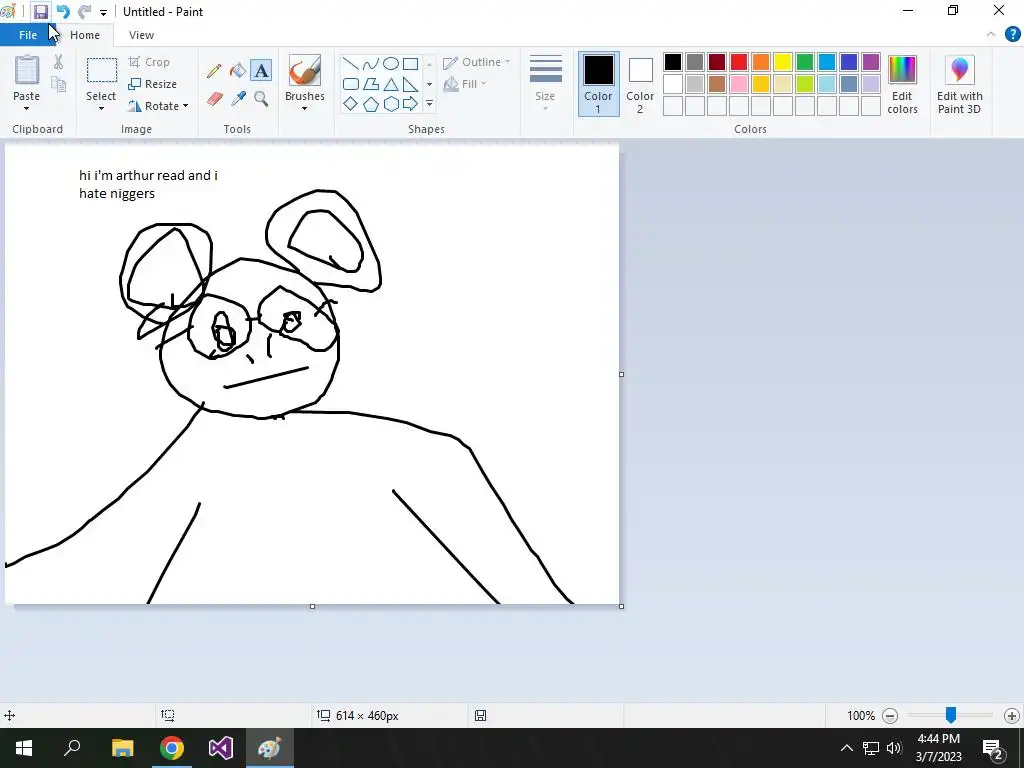Open the File menu
This screenshot has width=1024, height=768.
point(28,35)
